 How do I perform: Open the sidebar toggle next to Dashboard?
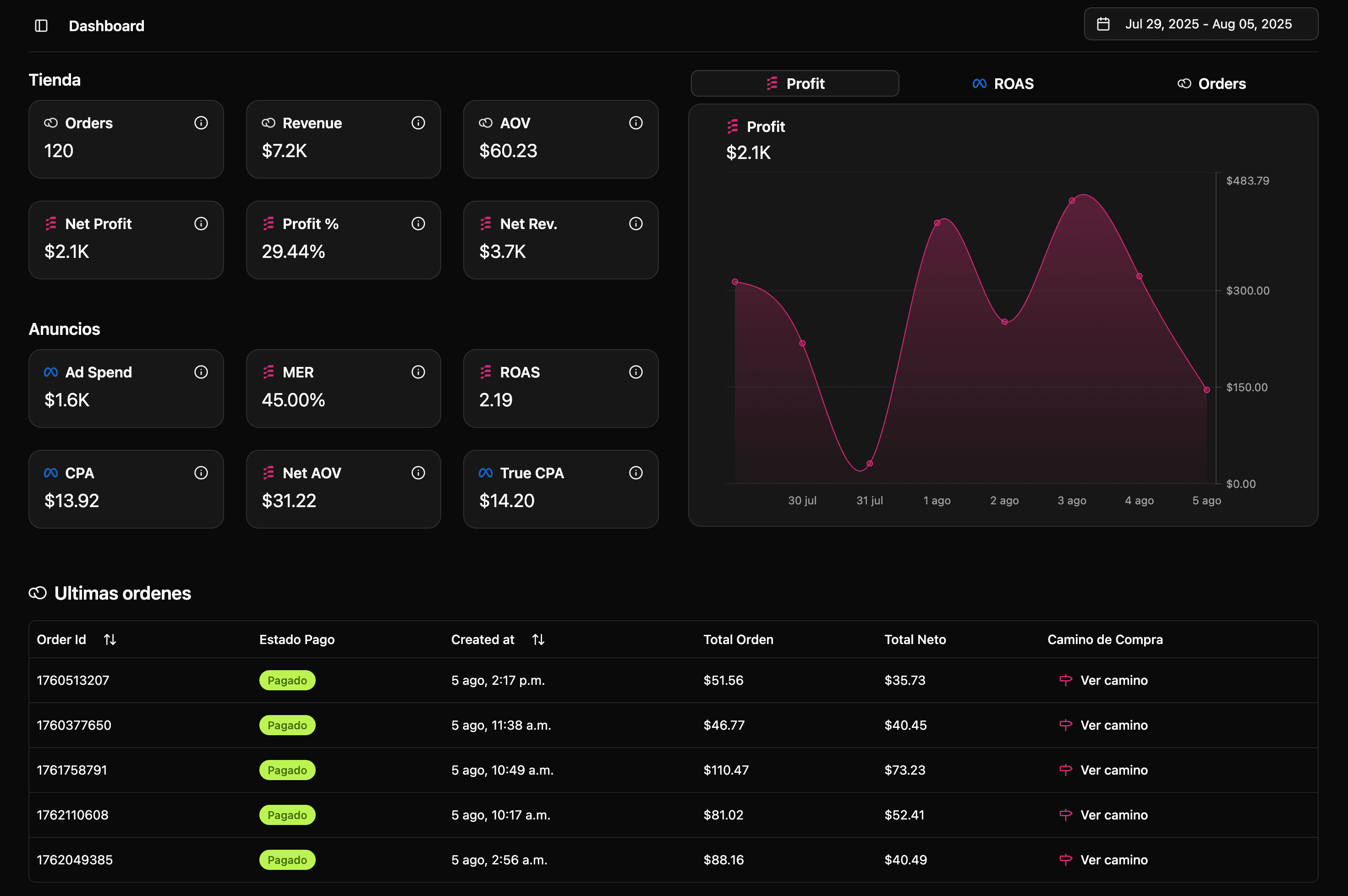(41, 25)
